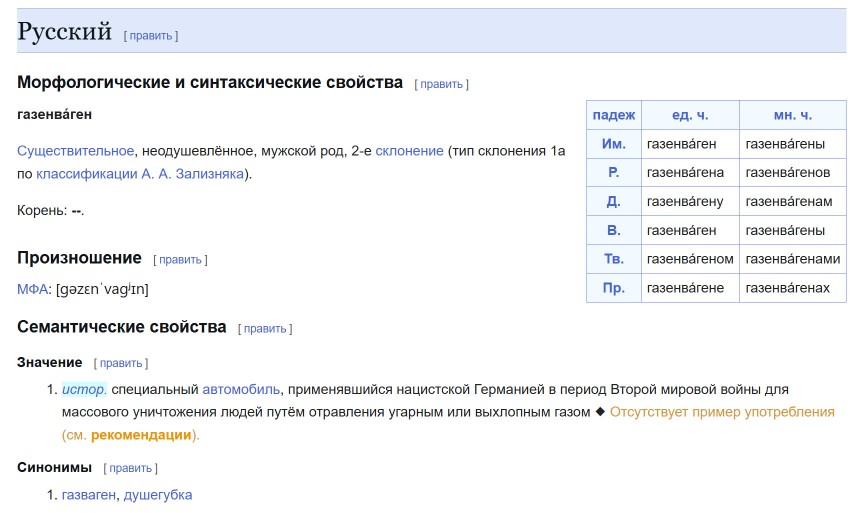Open классификации А. А. Зализняка link
Screen dimensions: 861x513
pyautogui.click(x=140, y=174)
